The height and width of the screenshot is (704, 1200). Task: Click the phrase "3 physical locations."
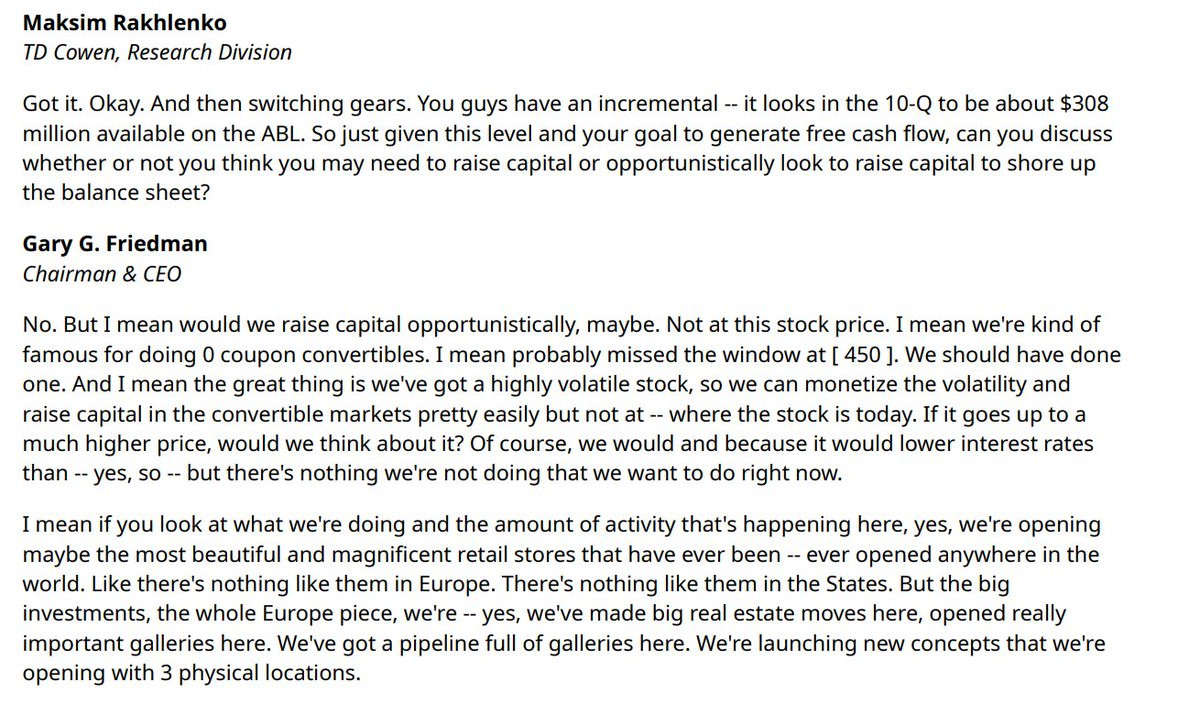click(x=257, y=673)
